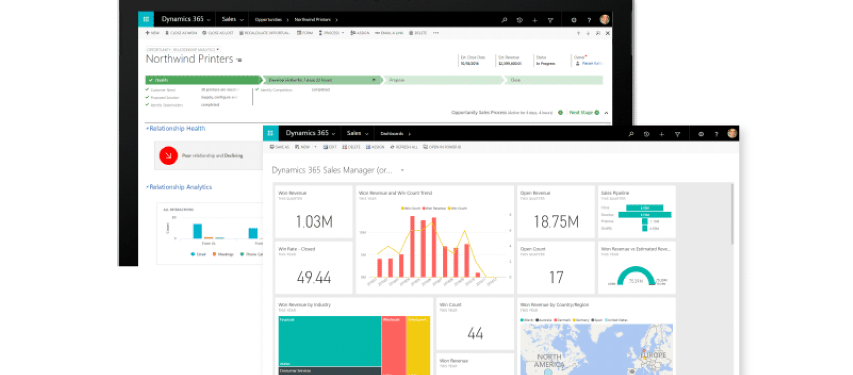
Task: Click search icon in Northwind Printers window
Action: (x=504, y=20)
